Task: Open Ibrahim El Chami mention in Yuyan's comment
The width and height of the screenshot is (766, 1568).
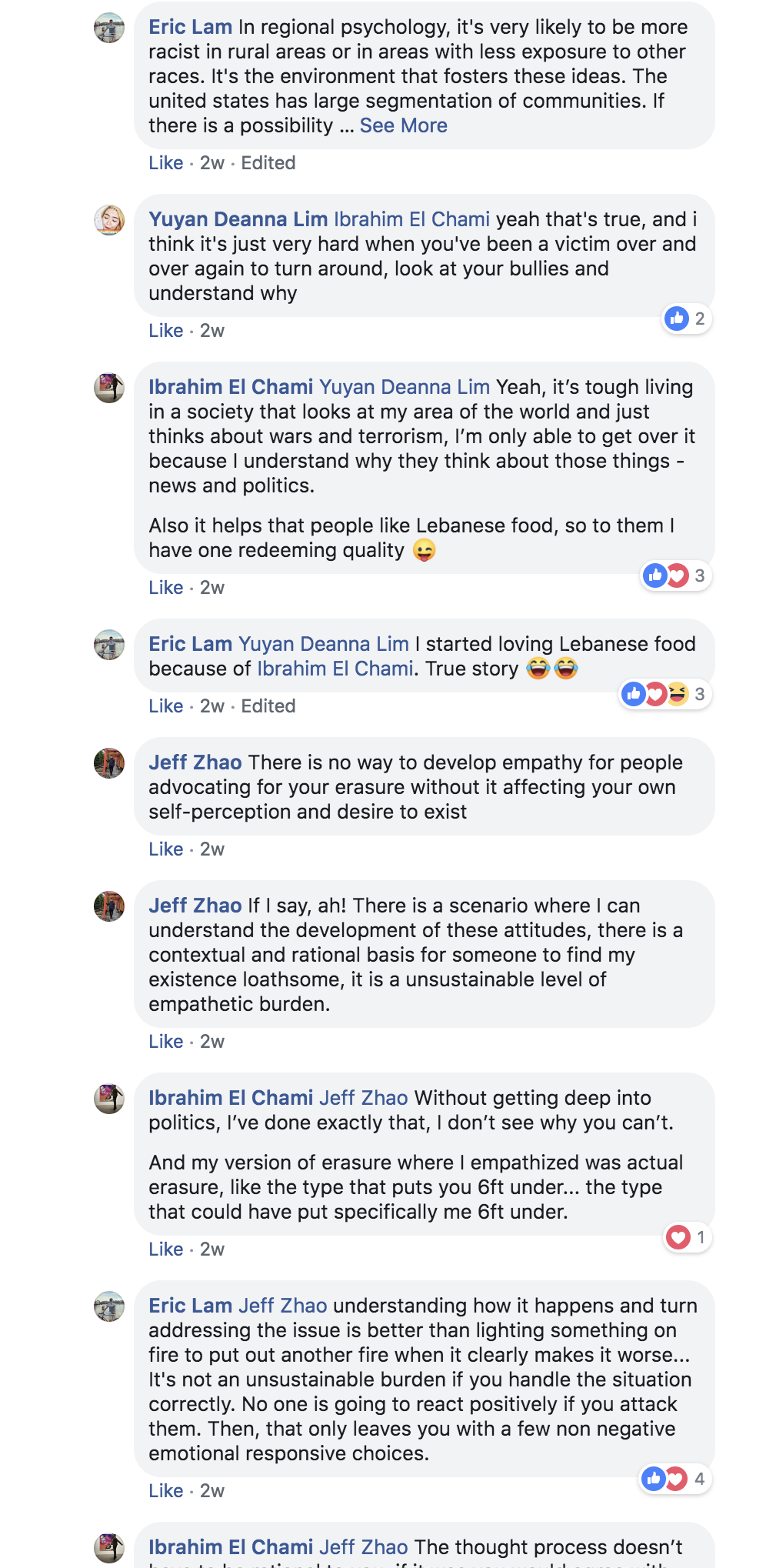Action: tap(411, 219)
